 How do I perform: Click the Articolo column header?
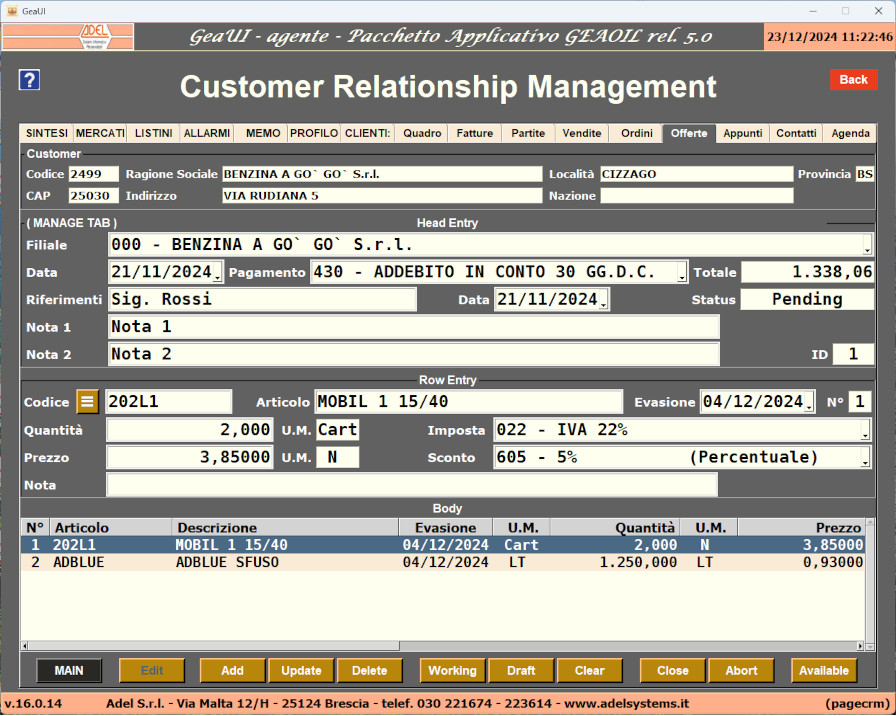(111, 527)
